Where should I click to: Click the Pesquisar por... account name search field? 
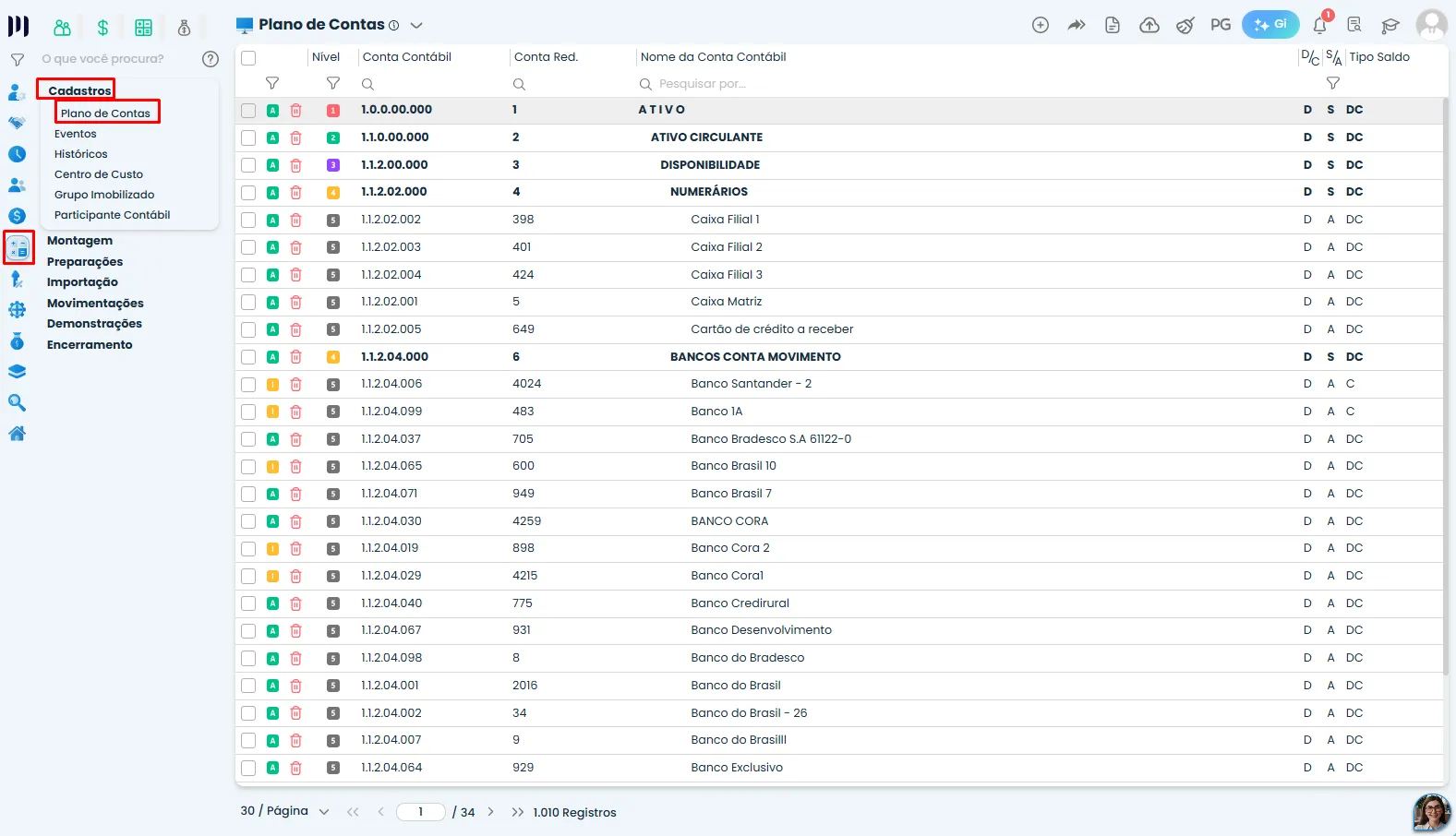coord(965,84)
